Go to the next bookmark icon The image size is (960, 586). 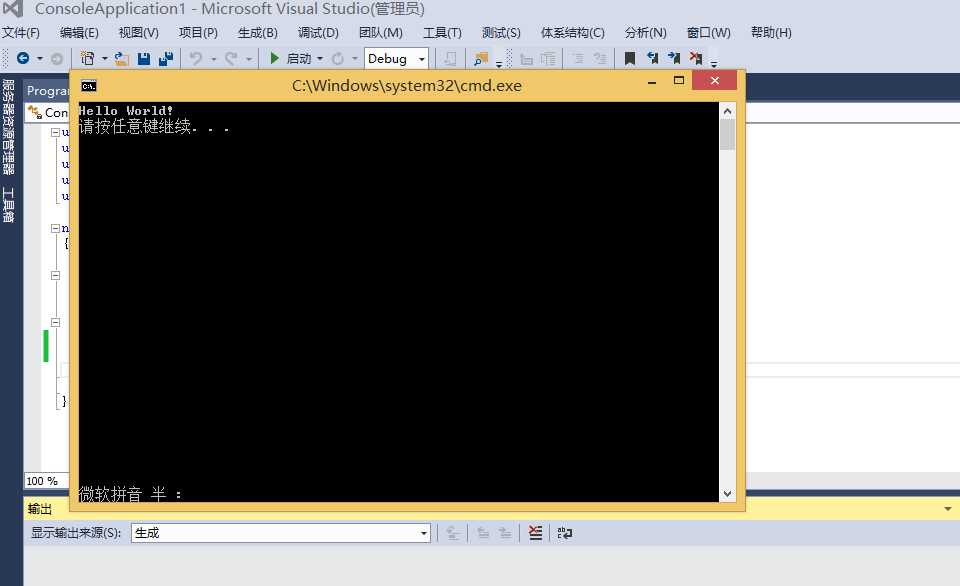pyautogui.click(x=674, y=58)
